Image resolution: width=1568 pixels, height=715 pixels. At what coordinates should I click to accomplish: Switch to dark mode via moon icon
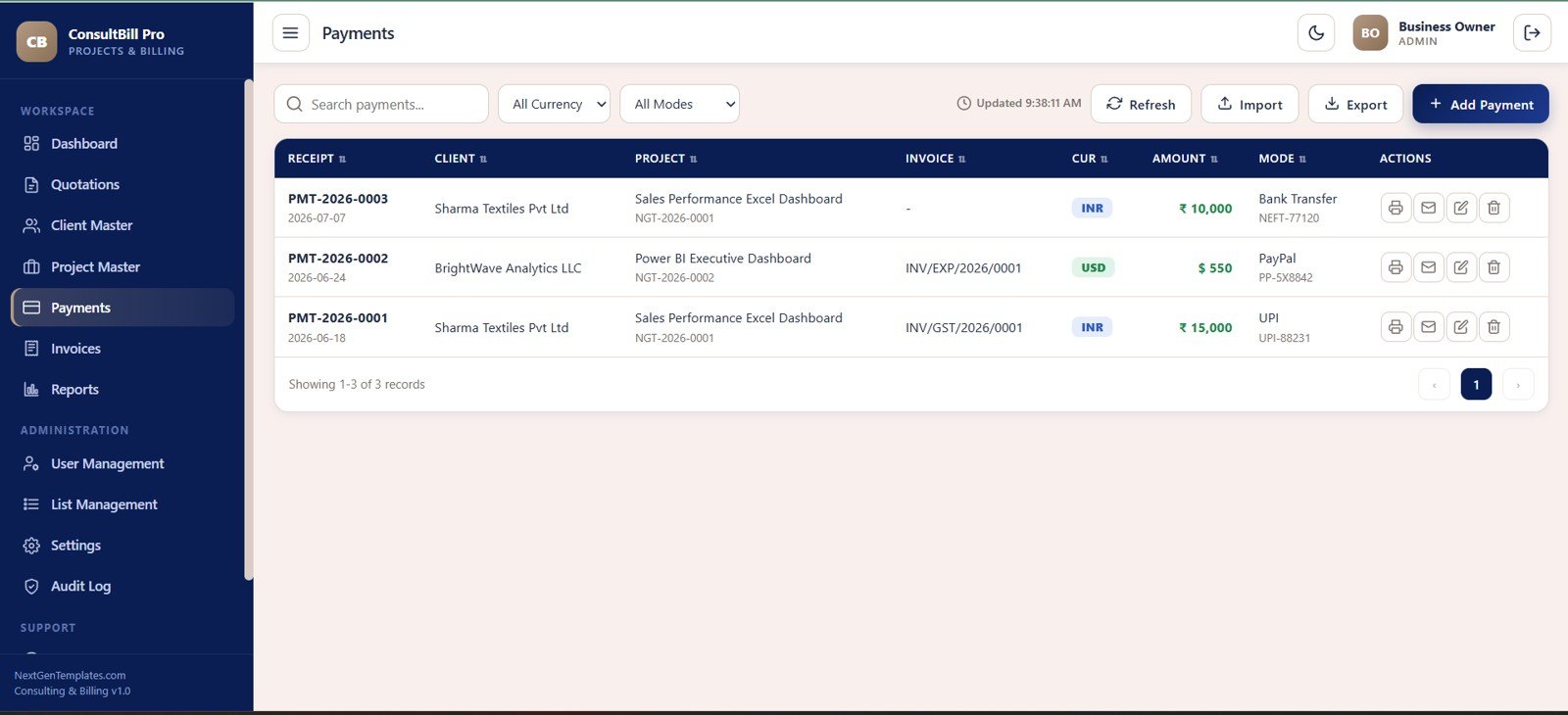click(x=1316, y=32)
